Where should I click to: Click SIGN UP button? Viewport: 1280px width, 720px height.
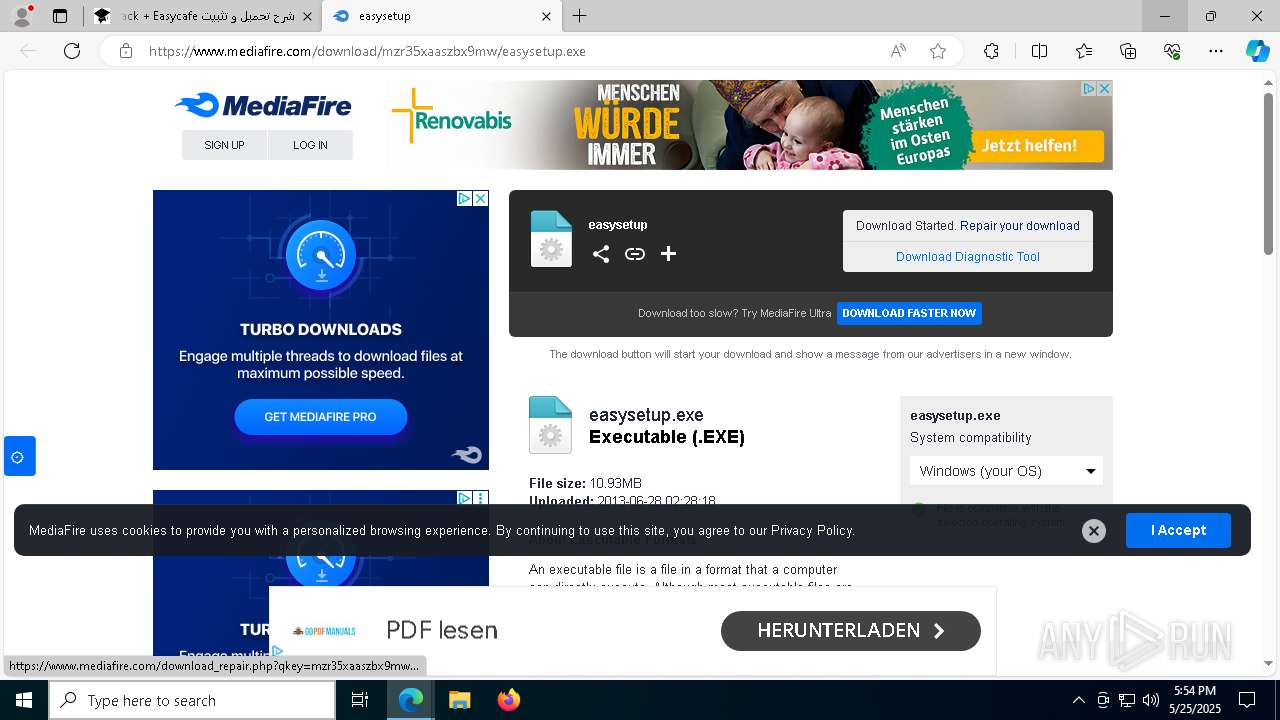coord(224,145)
